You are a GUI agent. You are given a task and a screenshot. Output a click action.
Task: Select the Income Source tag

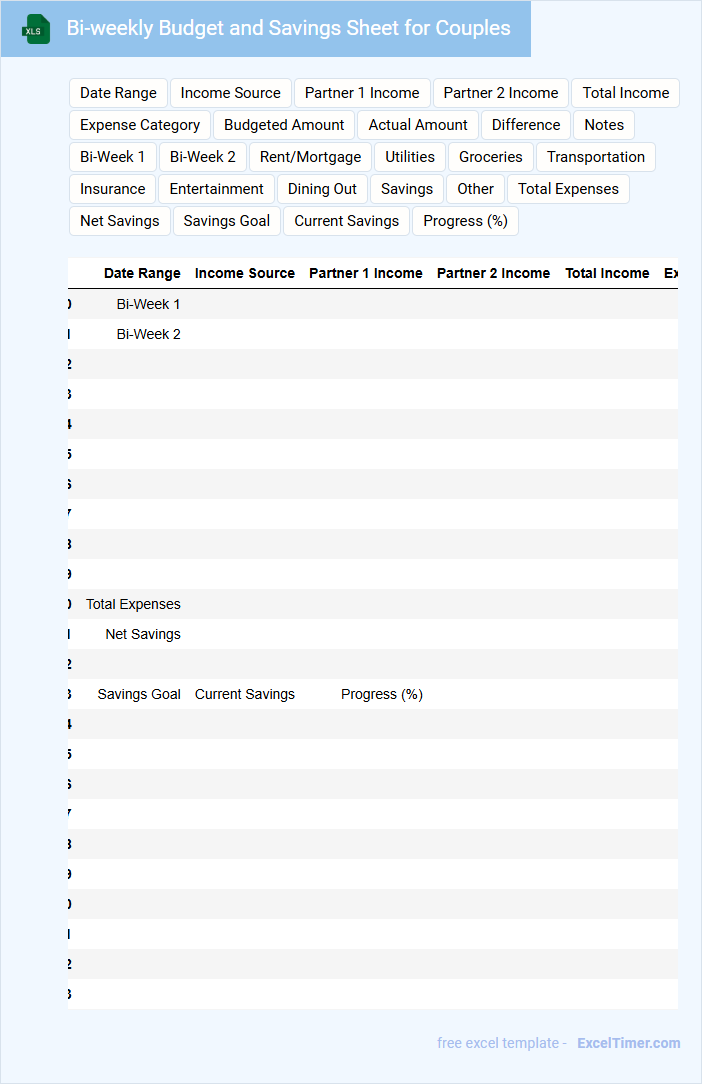click(230, 93)
